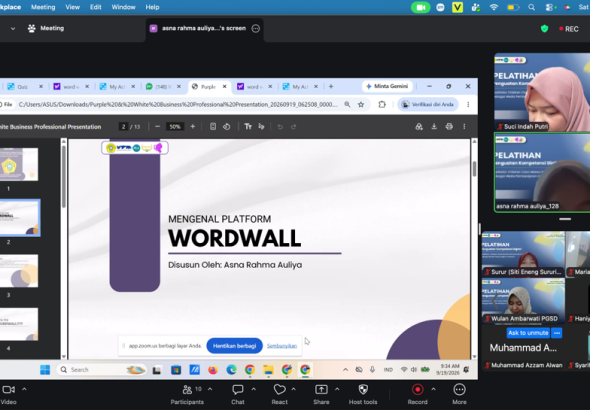The width and height of the screenshot is (590, 410).
Task: Click the PDF page number field
Action: [123, 127]
